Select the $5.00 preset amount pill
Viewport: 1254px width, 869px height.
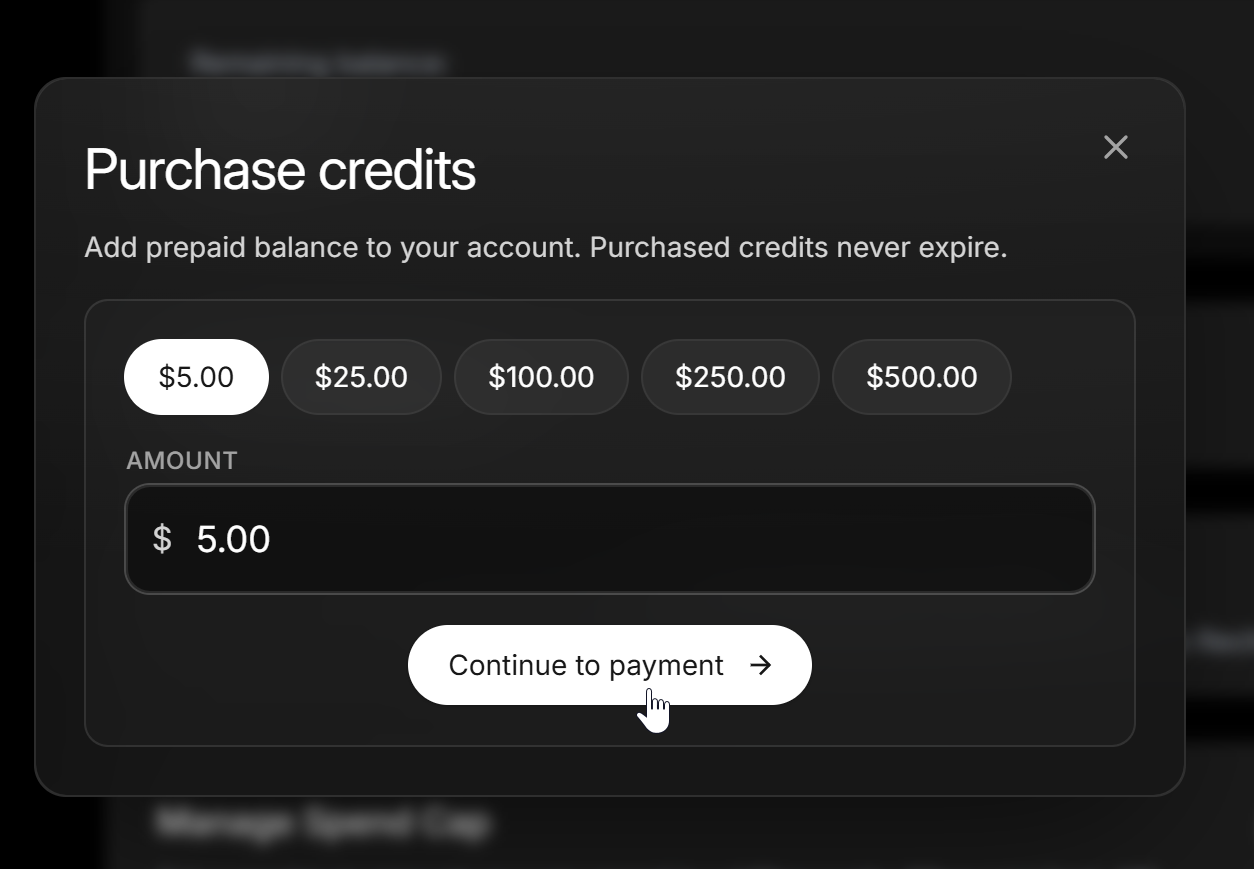[196, 377]
